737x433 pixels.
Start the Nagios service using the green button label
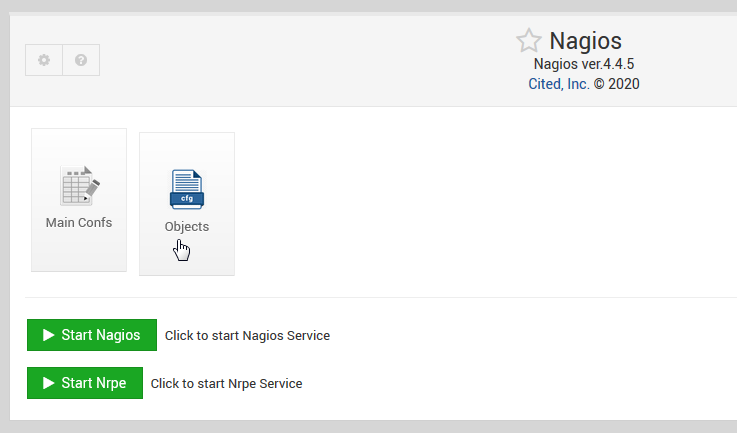[101, 335]
